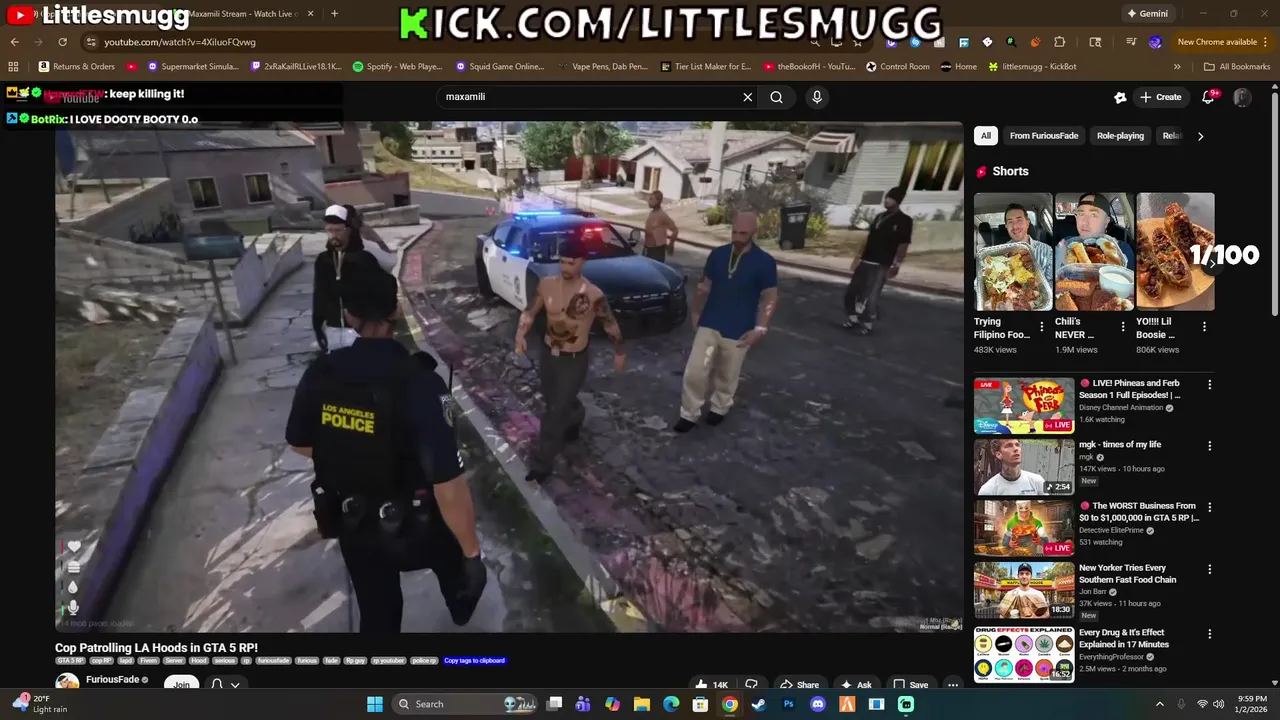Open options menu for Trying Filipino Food short
The height and width of the screenshot is (720, 1280).
(1042, 327)
